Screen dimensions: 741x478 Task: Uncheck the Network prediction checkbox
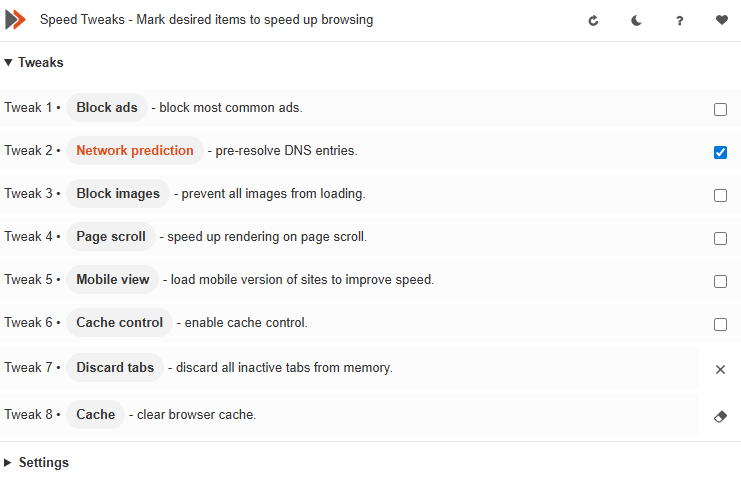point(720,152)
